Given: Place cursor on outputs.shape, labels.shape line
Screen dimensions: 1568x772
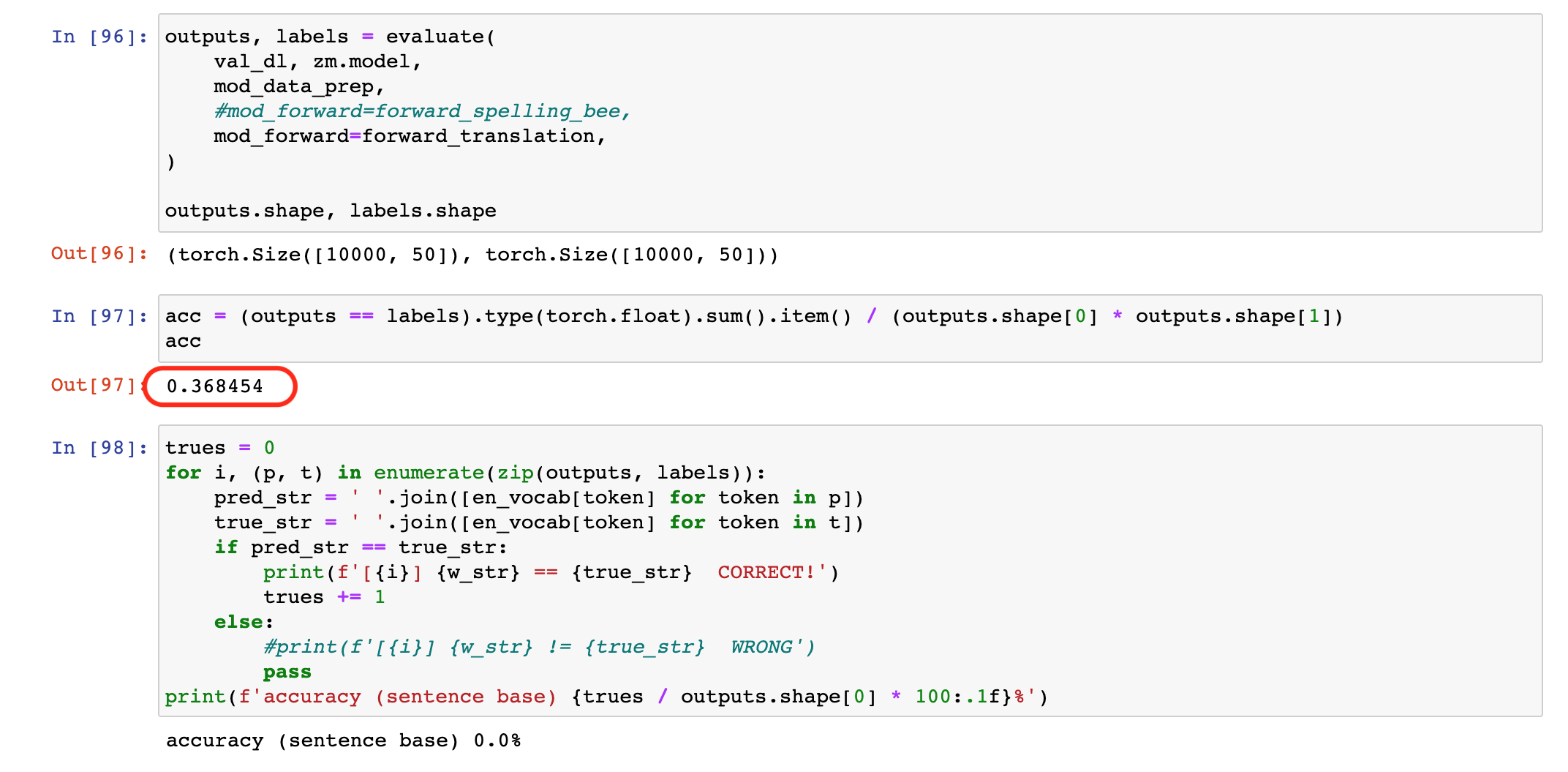Looking at the screenshot, I should click(331, 211).
